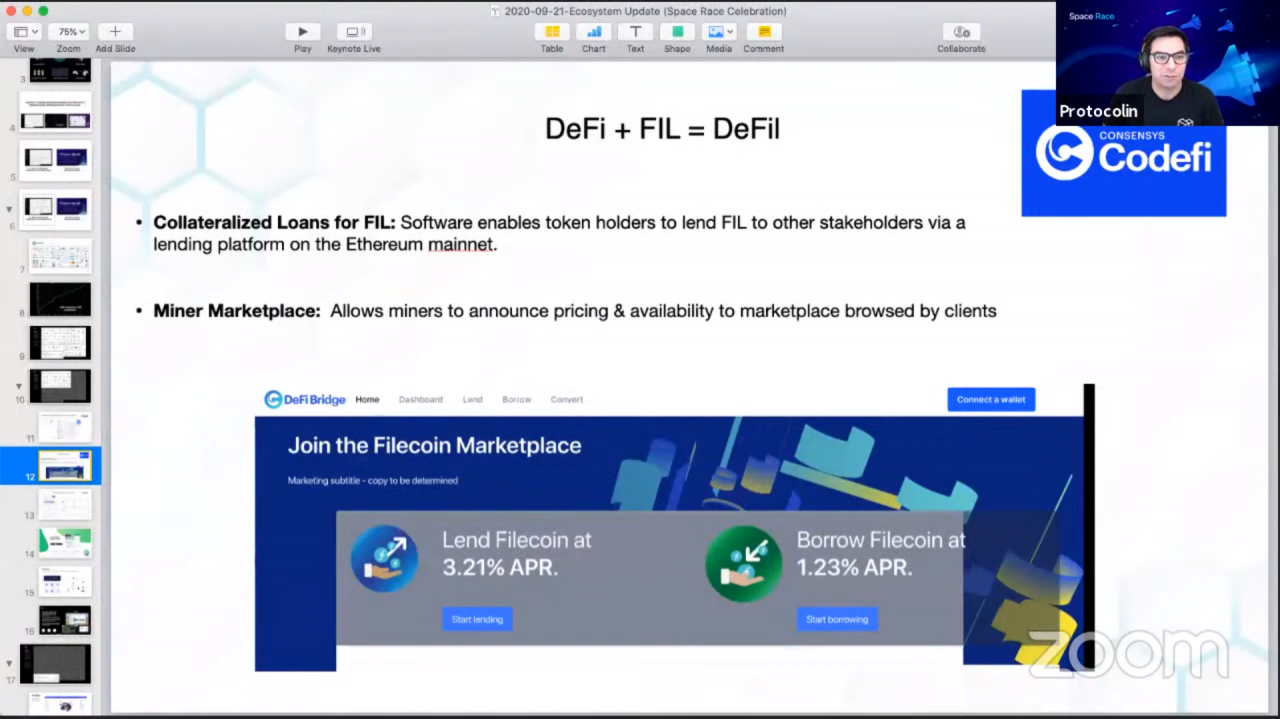Screen dimensions: 1280x719
Task: Insert a shape using Shape icon
Action: point(677,32)
